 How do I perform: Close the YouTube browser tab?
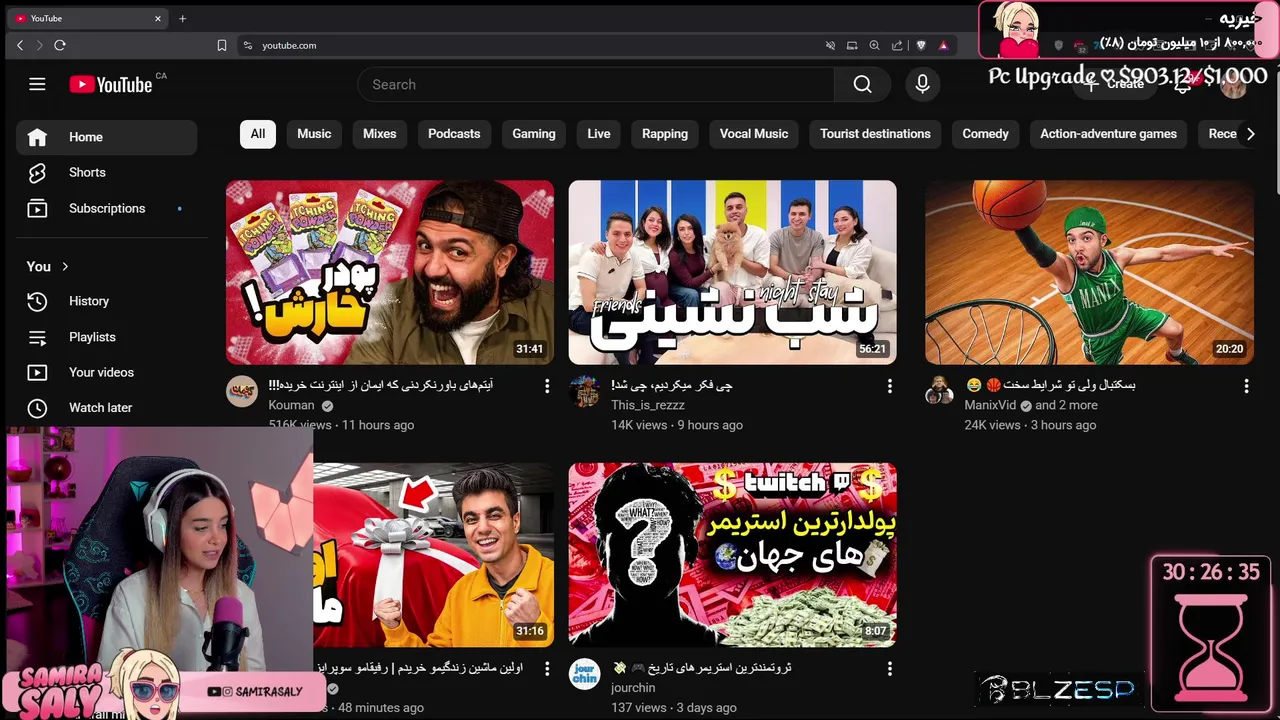click(157, 18)
